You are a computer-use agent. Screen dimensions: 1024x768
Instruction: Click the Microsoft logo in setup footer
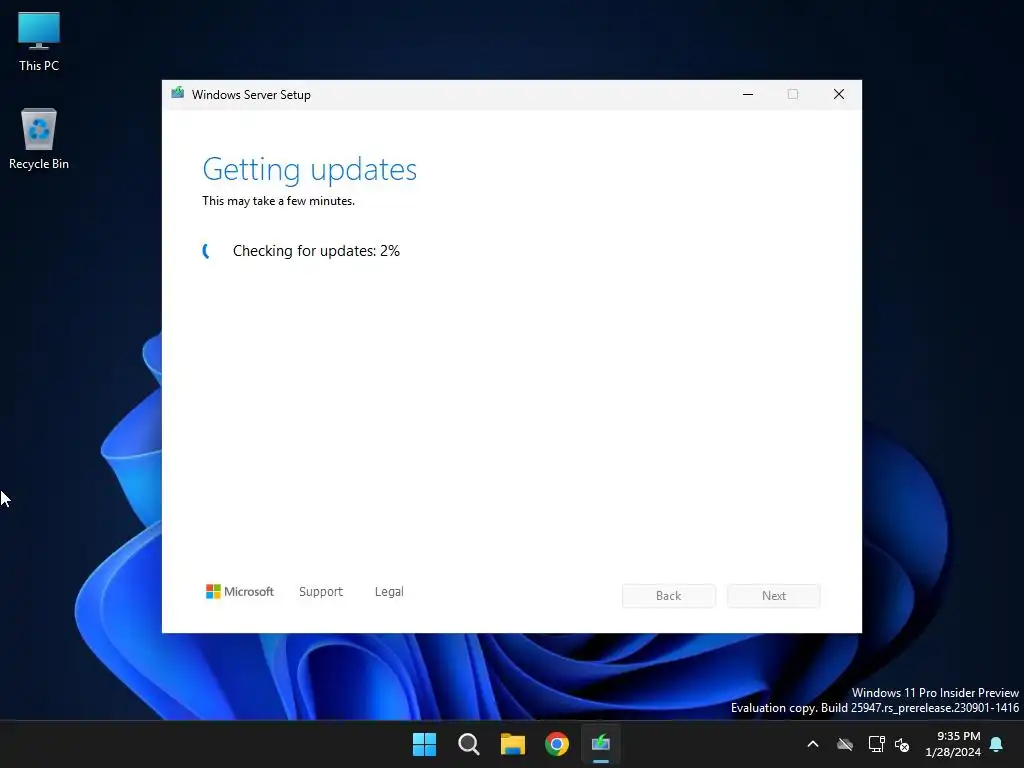tap(240, 592)
